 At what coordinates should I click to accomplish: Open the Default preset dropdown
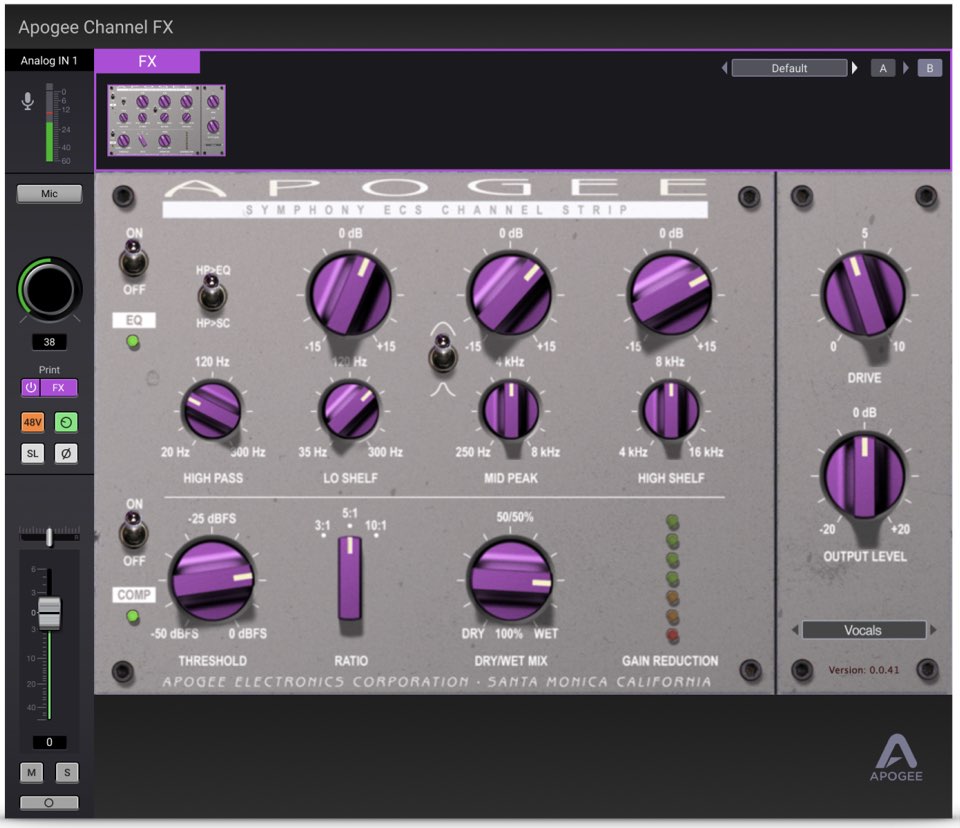click(789, 68)
